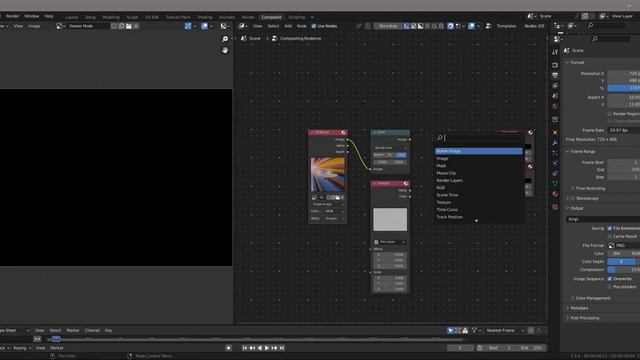
Task: Toggle the auto-keying record button
Action: click(x=229, y=348)
